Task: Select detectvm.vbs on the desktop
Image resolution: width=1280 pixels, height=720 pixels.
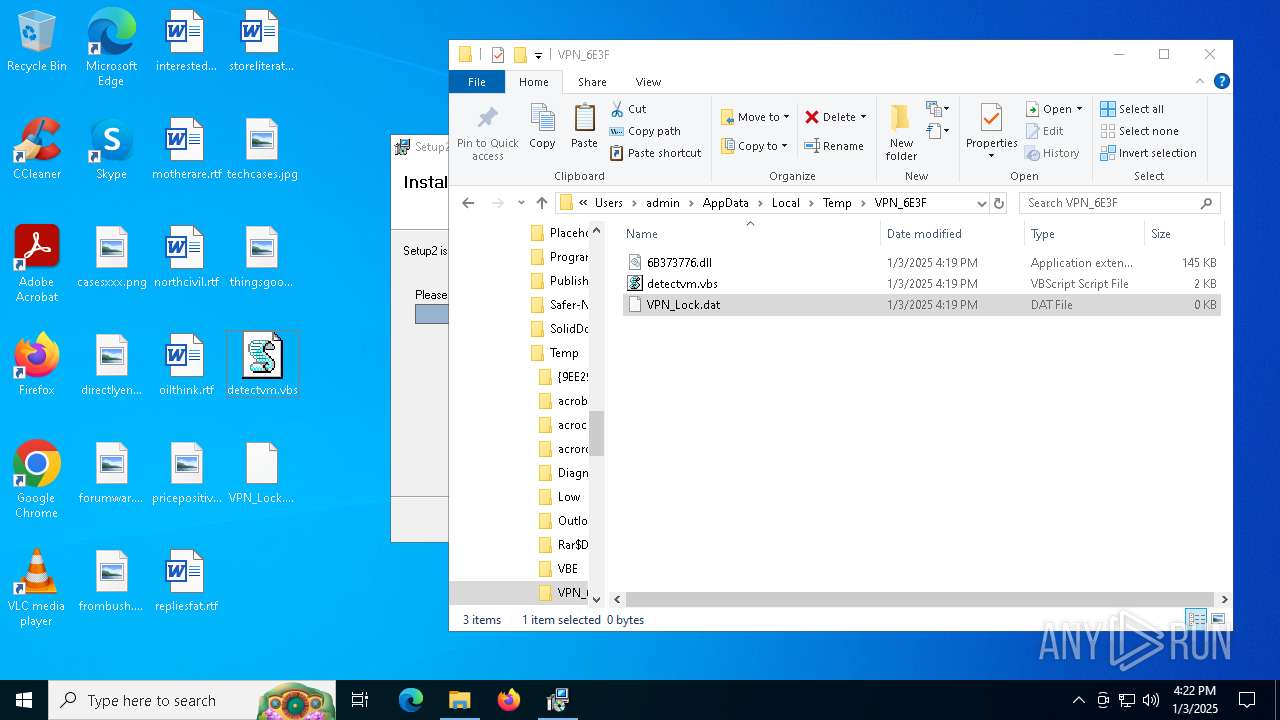Action: coord(262,365)
